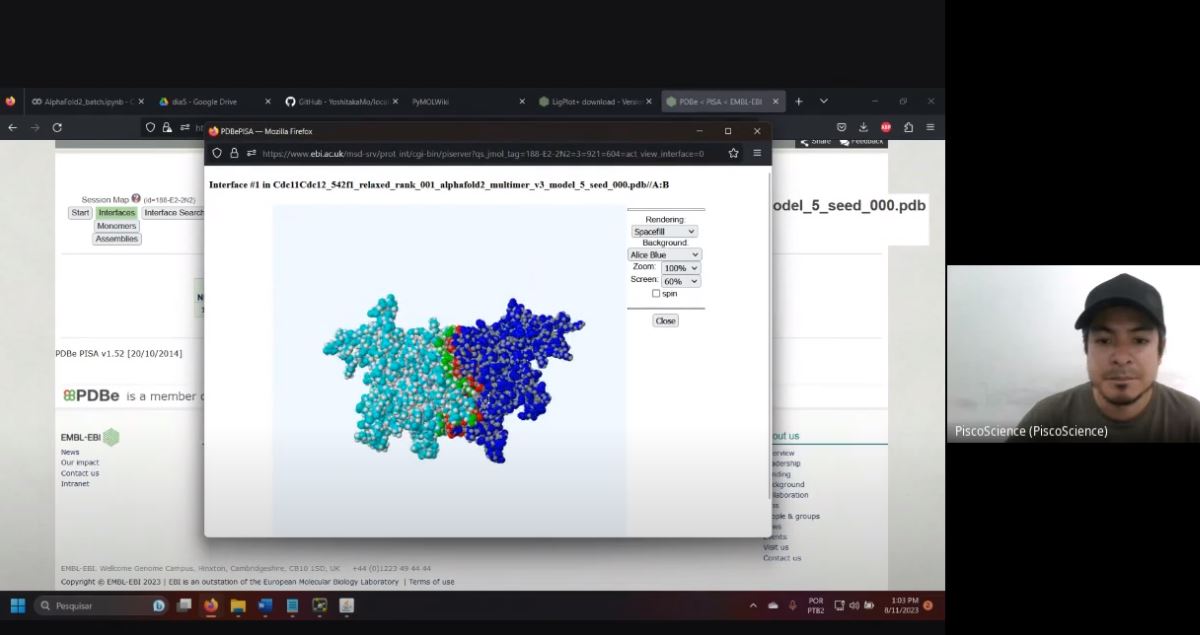The image size is (1200, 635).
Task: Change the Zoom 100% dropdown
Action: 680,268
